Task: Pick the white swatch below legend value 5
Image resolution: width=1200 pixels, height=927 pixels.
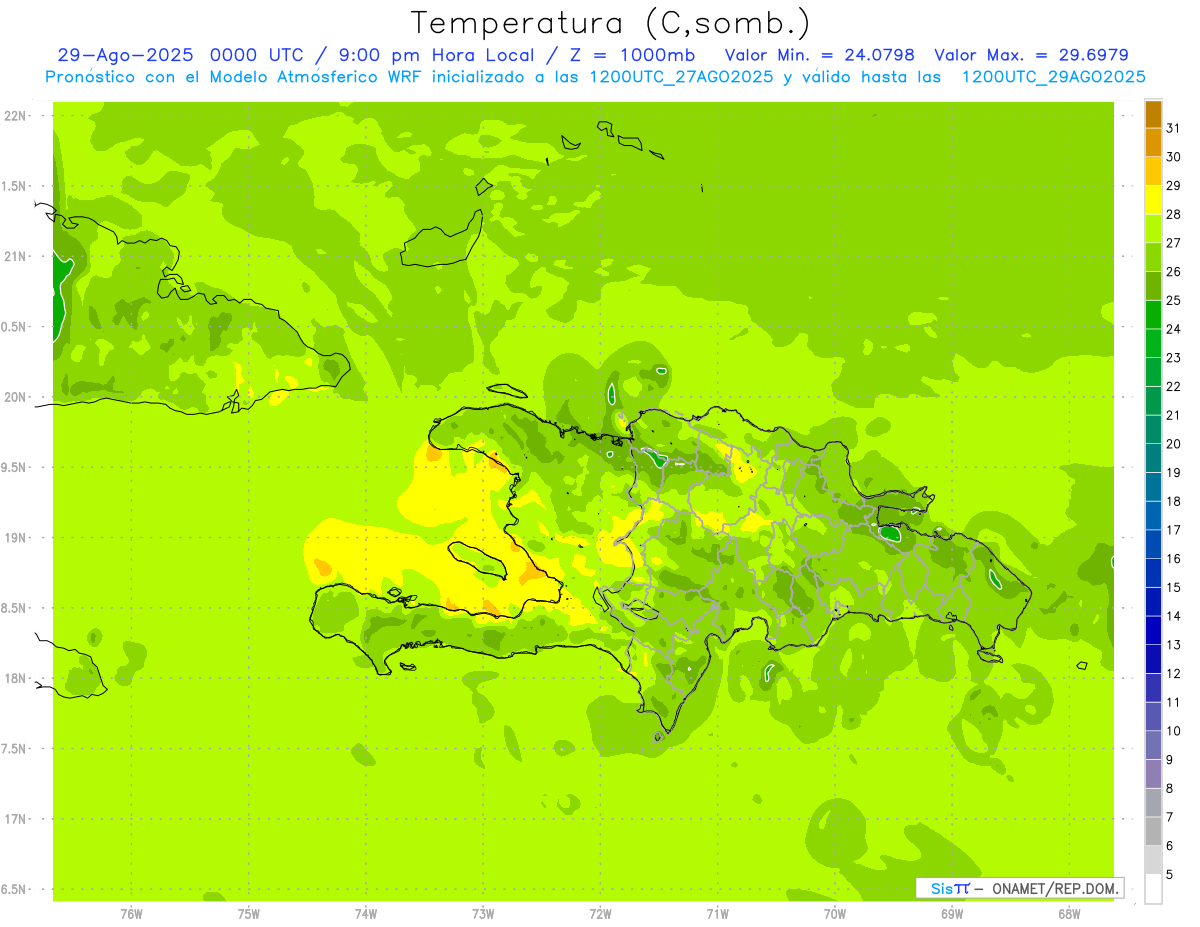Action: pyautogui.click(x=1153, y=888)
